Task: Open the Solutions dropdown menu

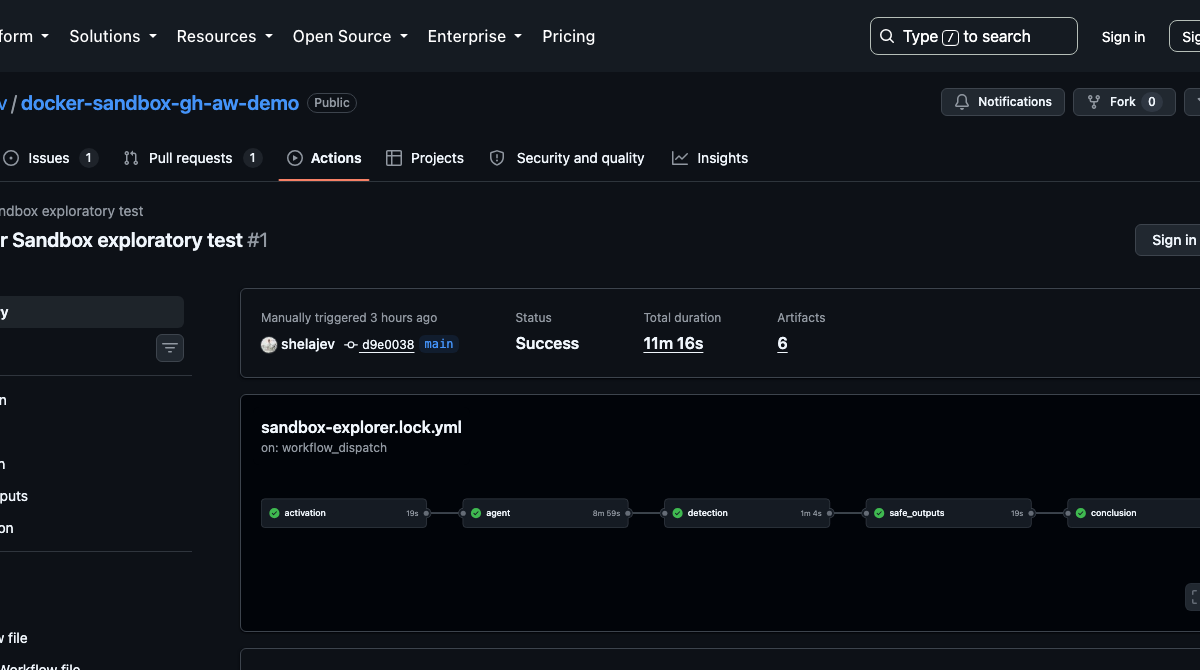Action: click(113, 36)
